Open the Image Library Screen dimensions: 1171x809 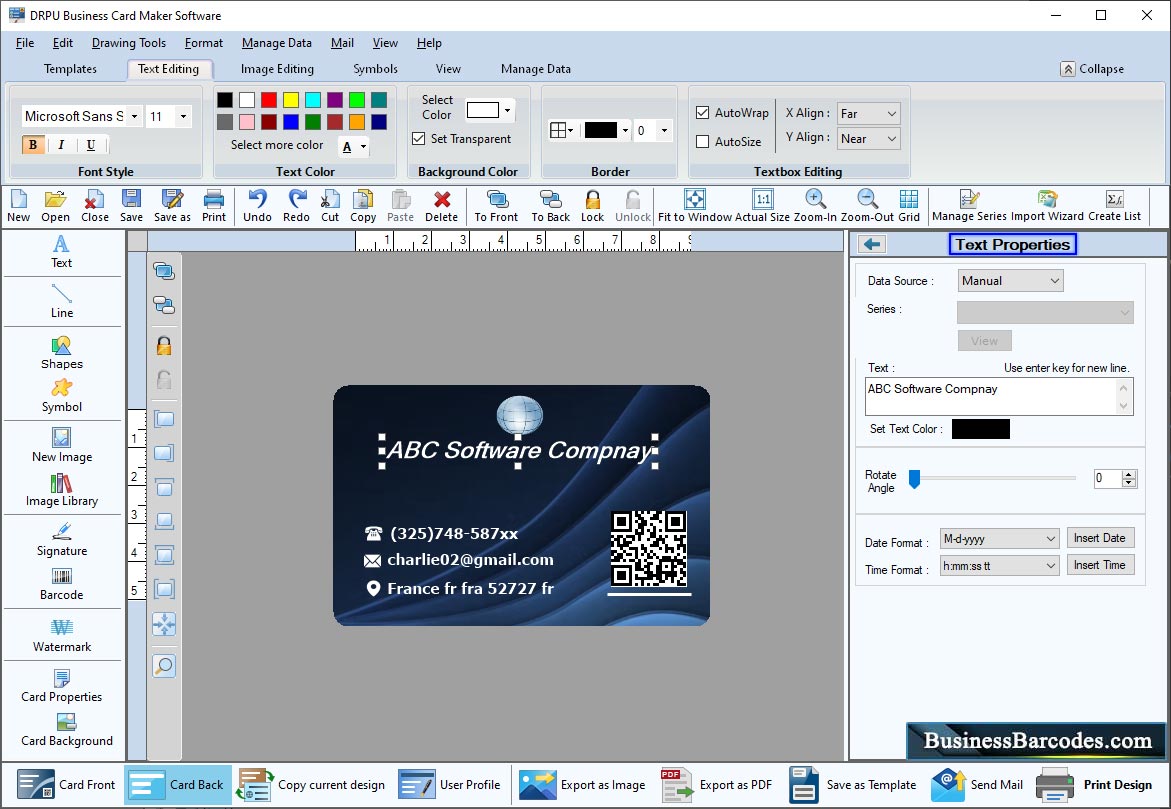pos(61,490)
